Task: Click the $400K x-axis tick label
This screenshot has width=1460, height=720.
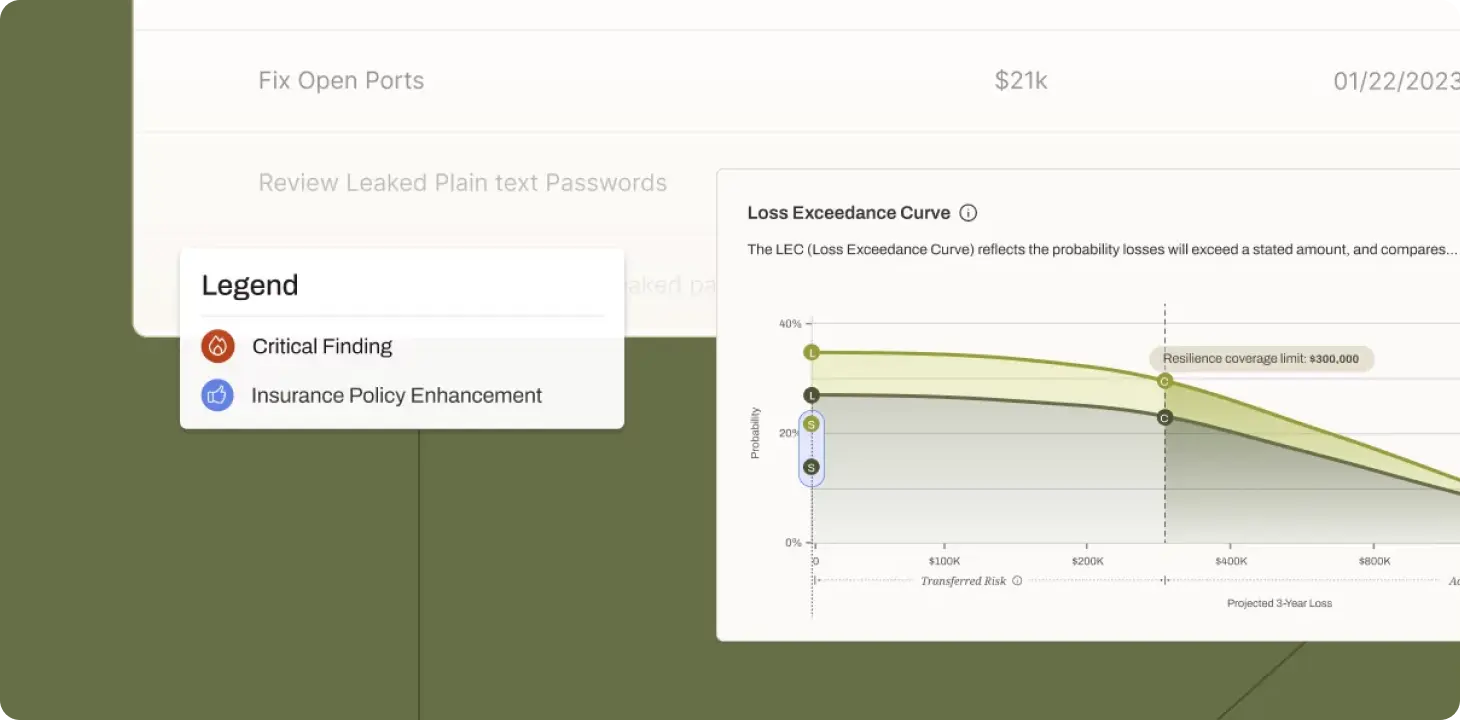Action: pyautogui.click(x=1230, y=561)
